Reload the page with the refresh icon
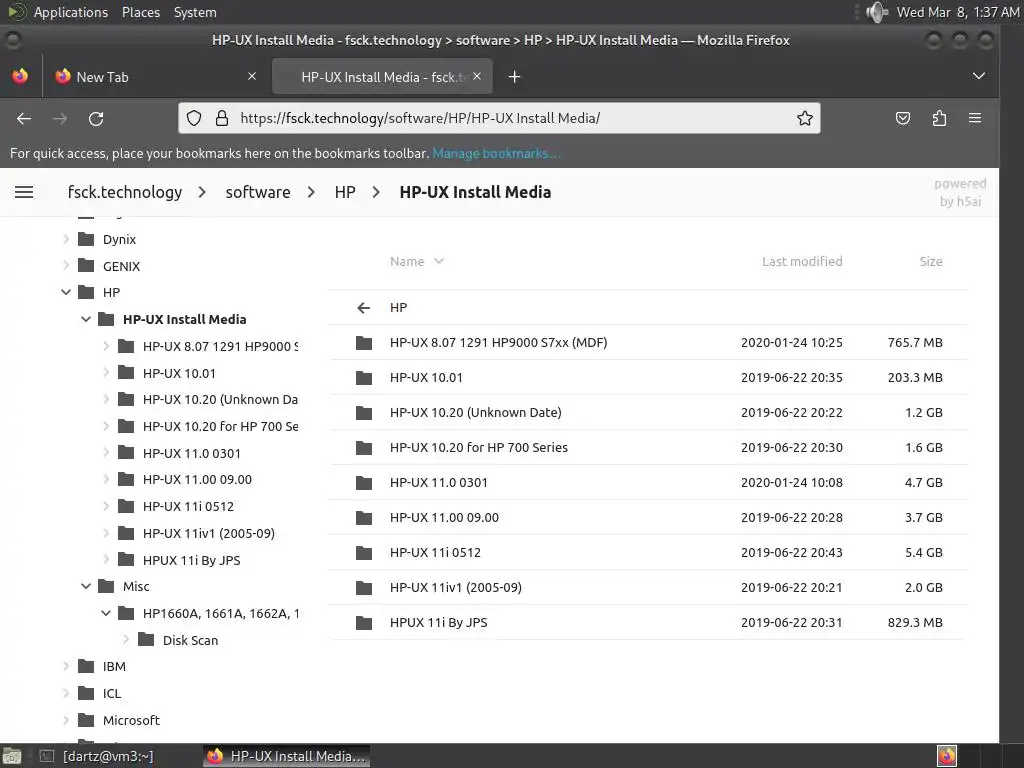Screen dimensions: 1024x768 click(x=96, y=118)
